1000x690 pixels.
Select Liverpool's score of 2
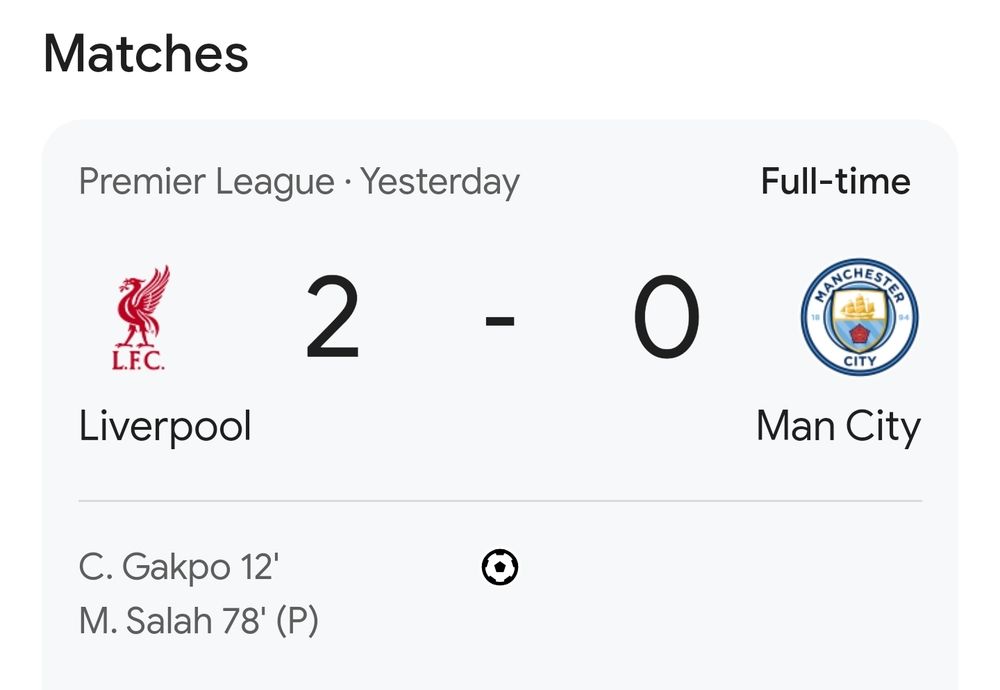(x=332, y=319)
